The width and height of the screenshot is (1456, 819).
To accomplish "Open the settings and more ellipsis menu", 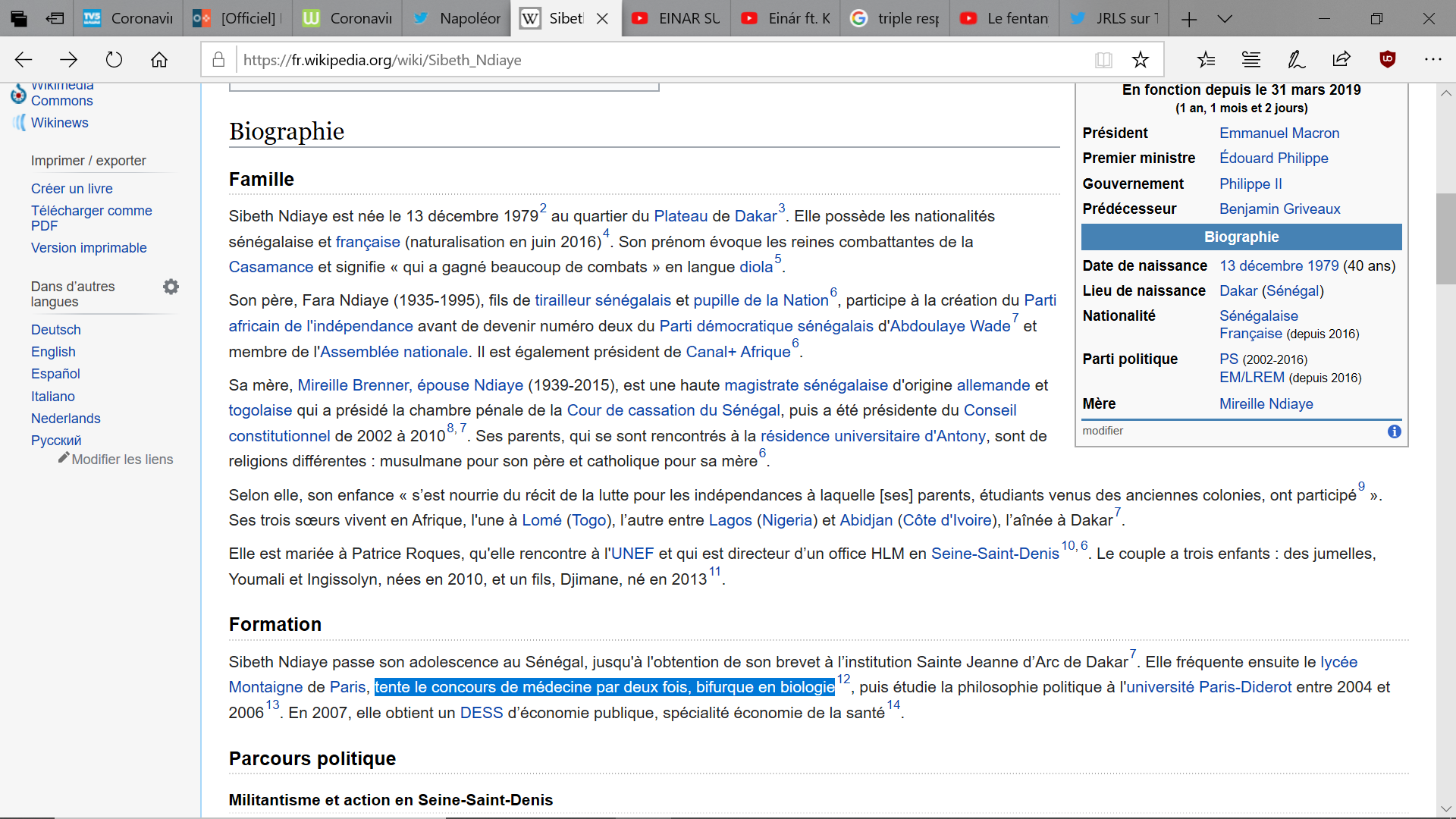I will (x=1432, y=60).
